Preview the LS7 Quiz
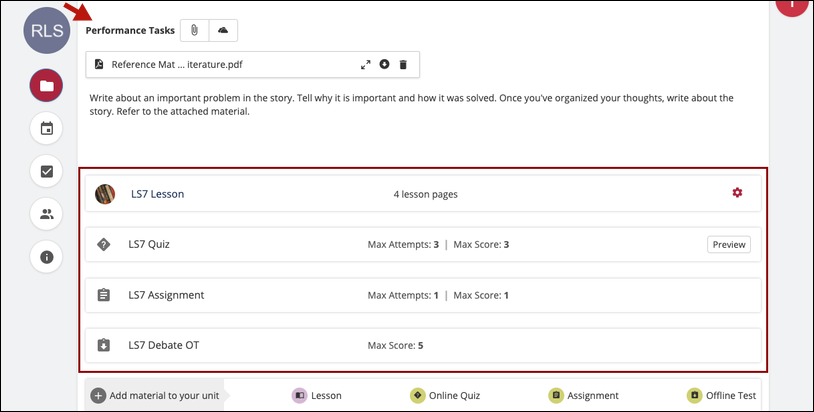This screenshot has height=412, width=814. (x=729, y=244)
